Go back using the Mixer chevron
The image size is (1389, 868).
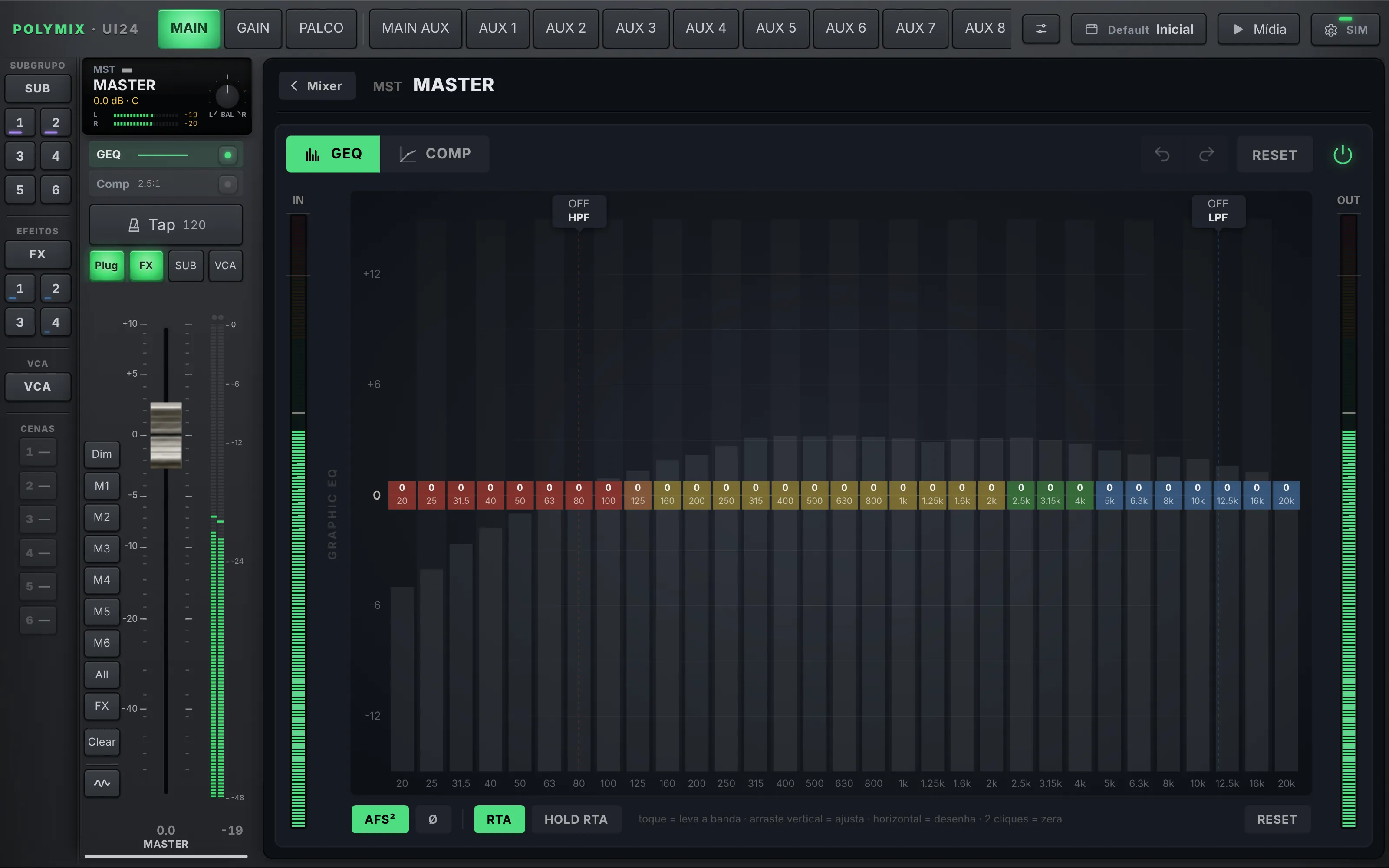click(x=317, y=85)
